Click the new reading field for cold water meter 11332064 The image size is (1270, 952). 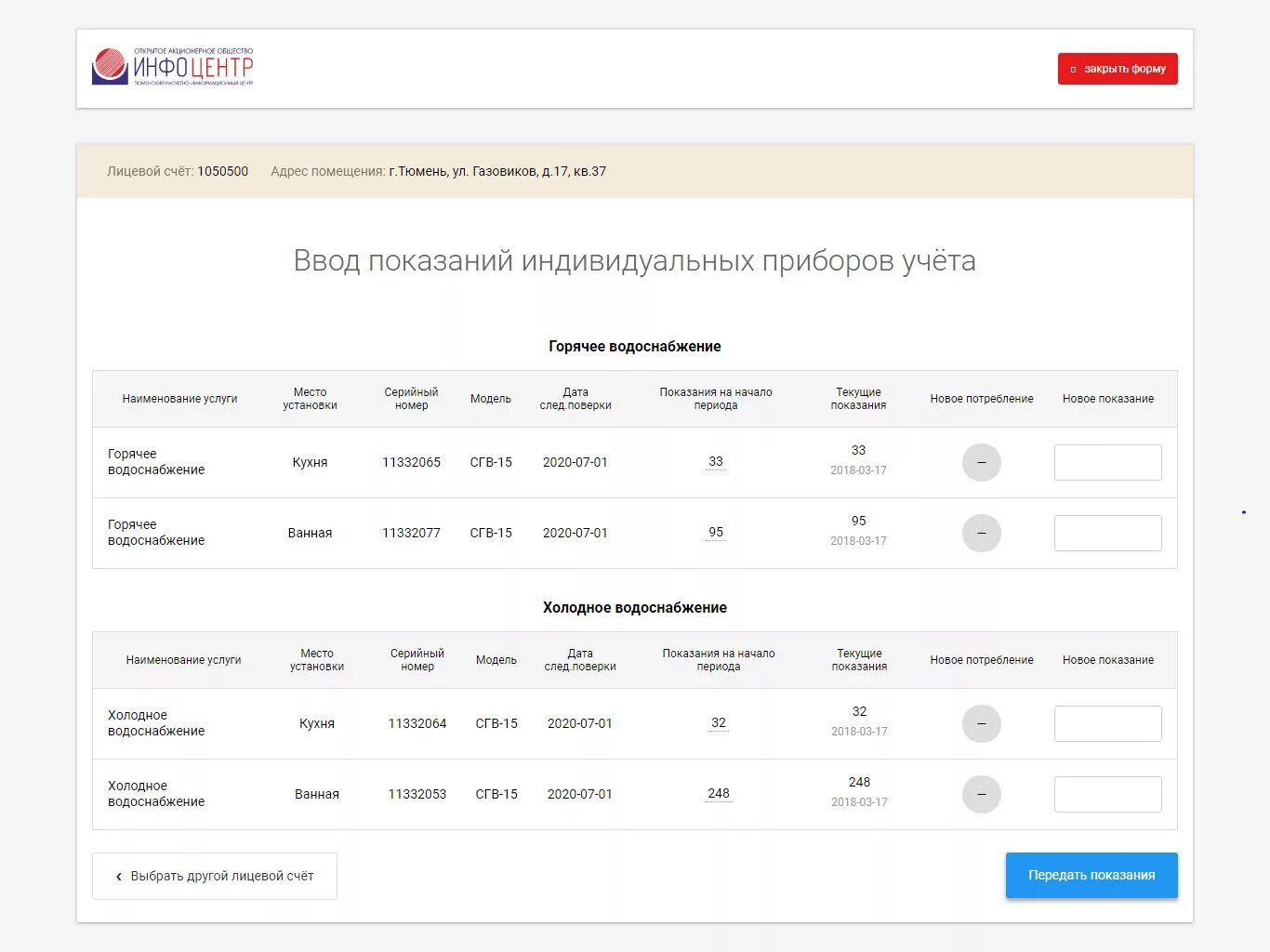tap(1107, 723)
